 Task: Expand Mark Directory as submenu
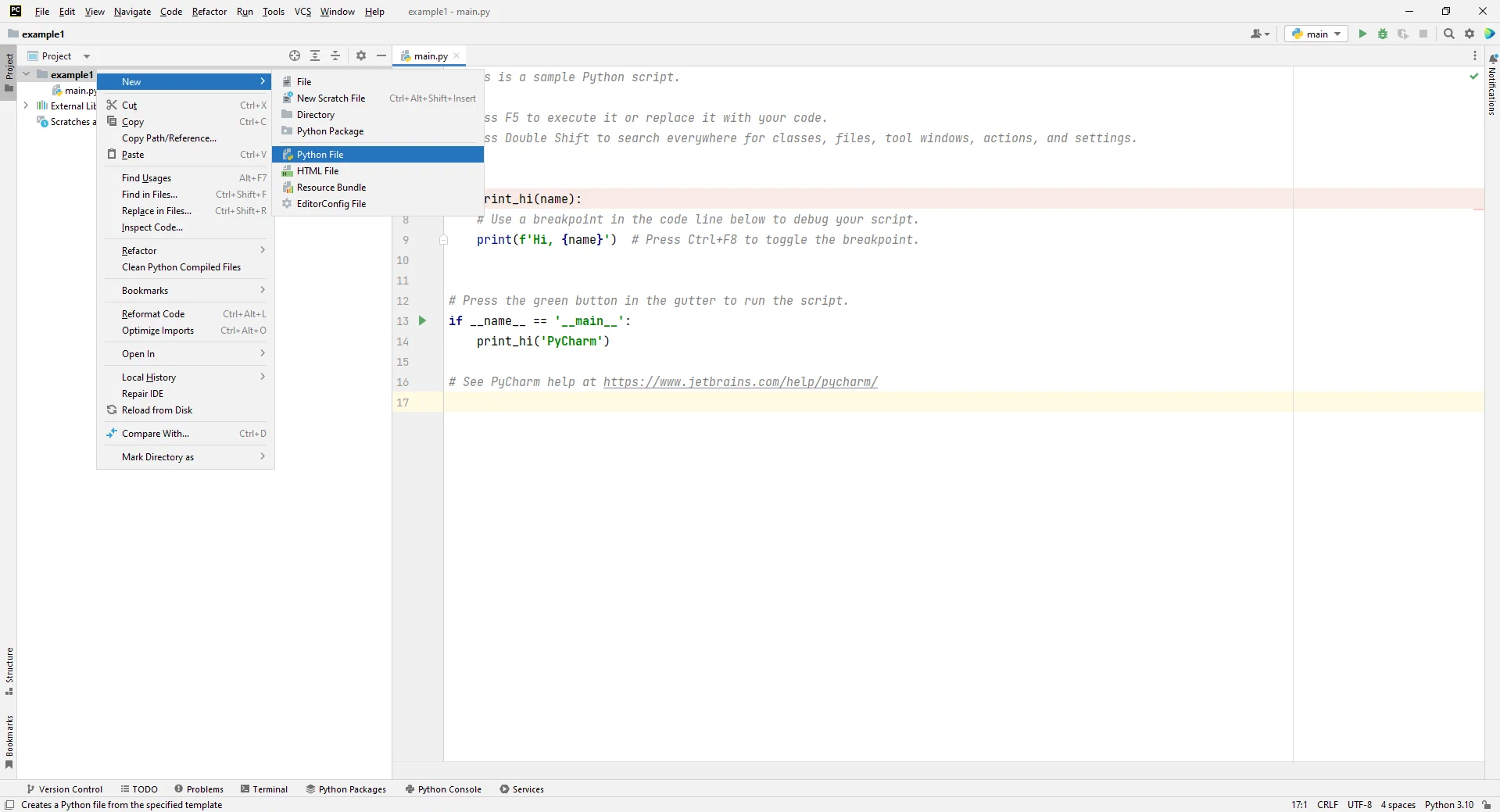pyautogui.click(x=186, y=457)
